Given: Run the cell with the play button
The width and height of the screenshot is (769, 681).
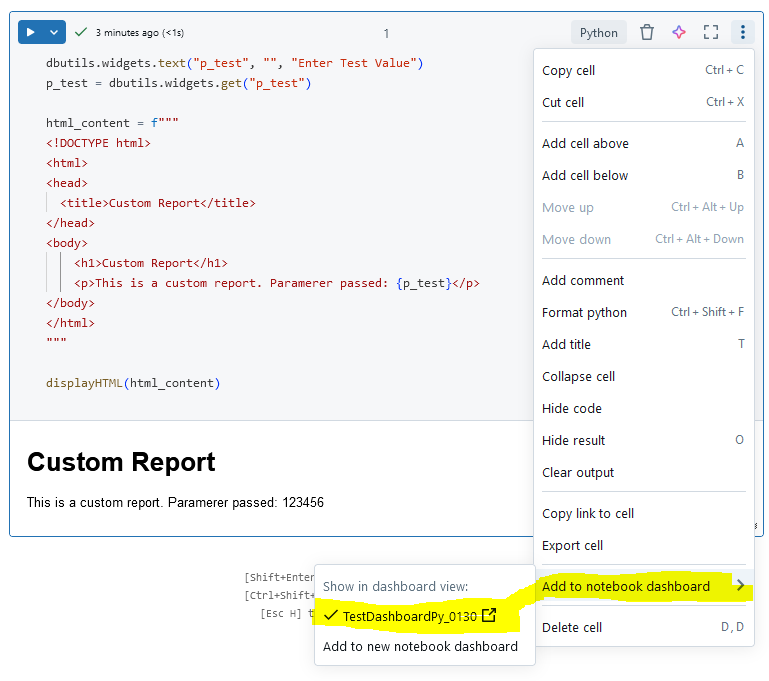Looking at the screenshot, I should pyautogui.click(x=31, y=32).
